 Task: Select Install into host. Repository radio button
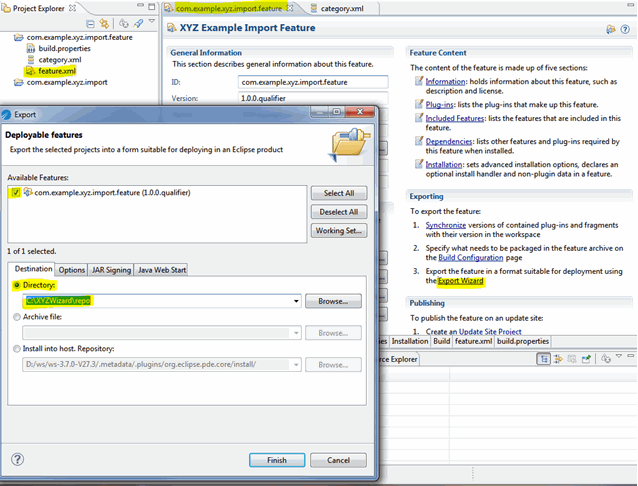[x=17, y=349]
